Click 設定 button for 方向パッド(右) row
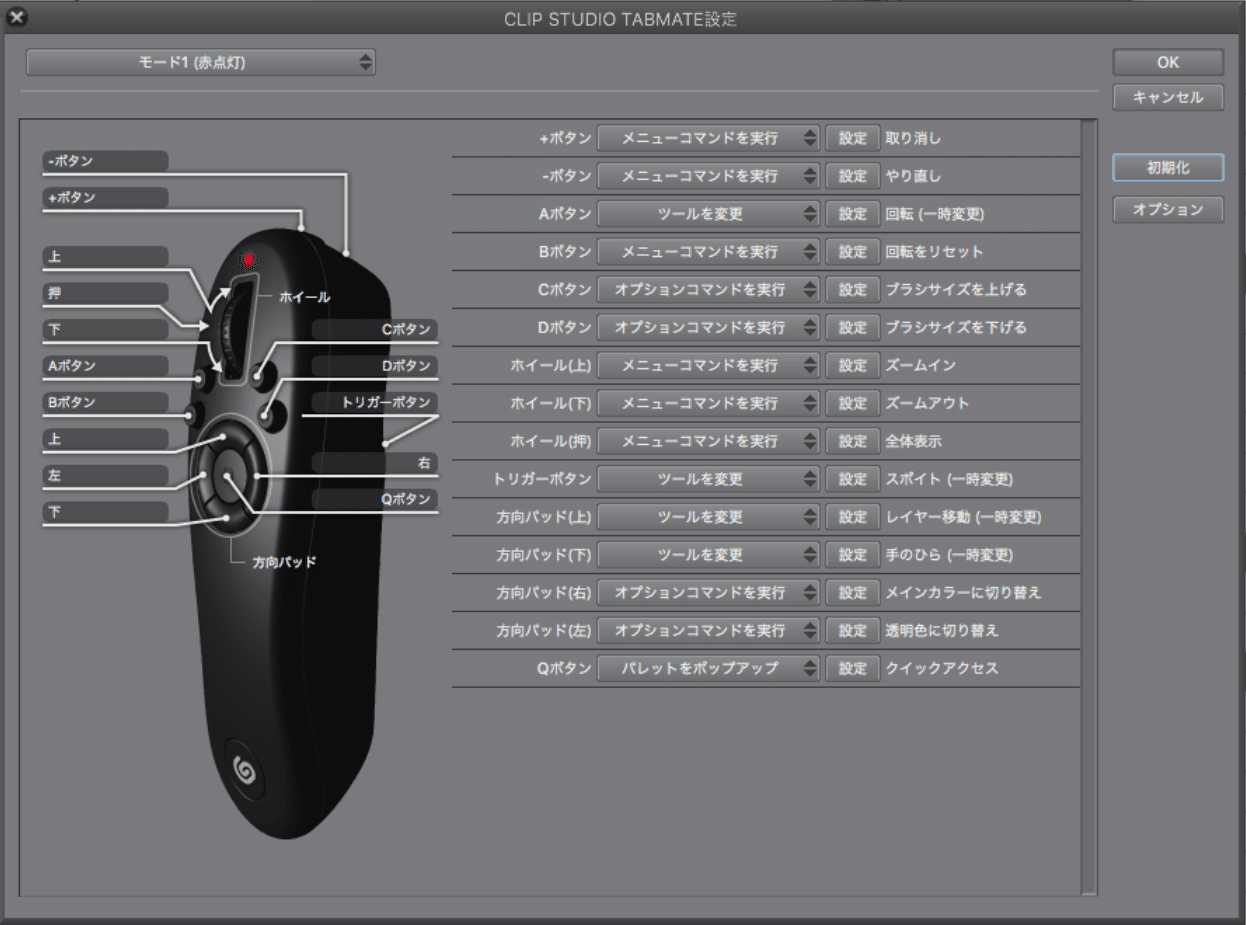The image size is (1246, 925). 852,593
